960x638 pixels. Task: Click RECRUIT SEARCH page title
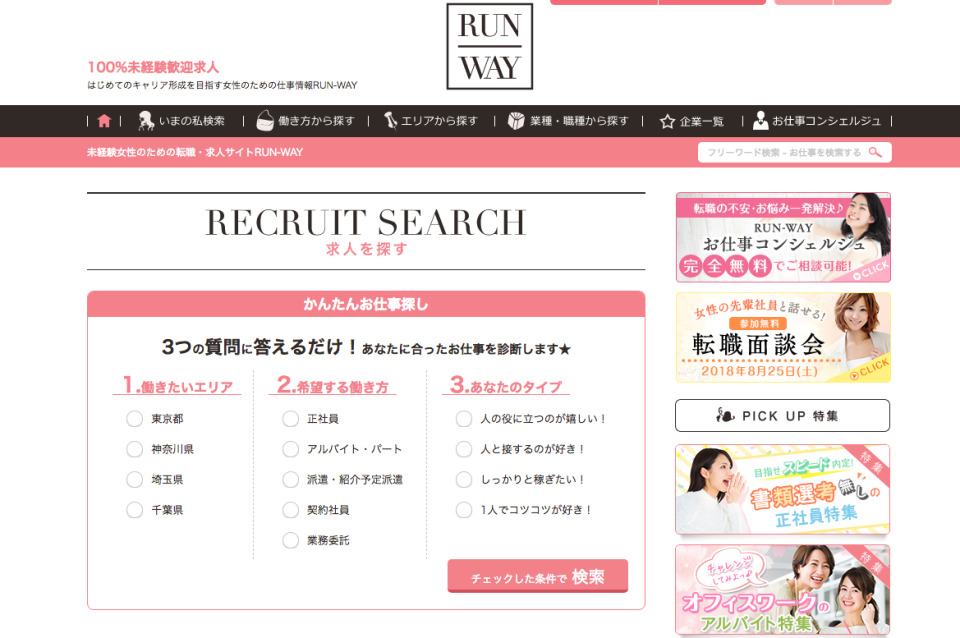tap(366, 222)
